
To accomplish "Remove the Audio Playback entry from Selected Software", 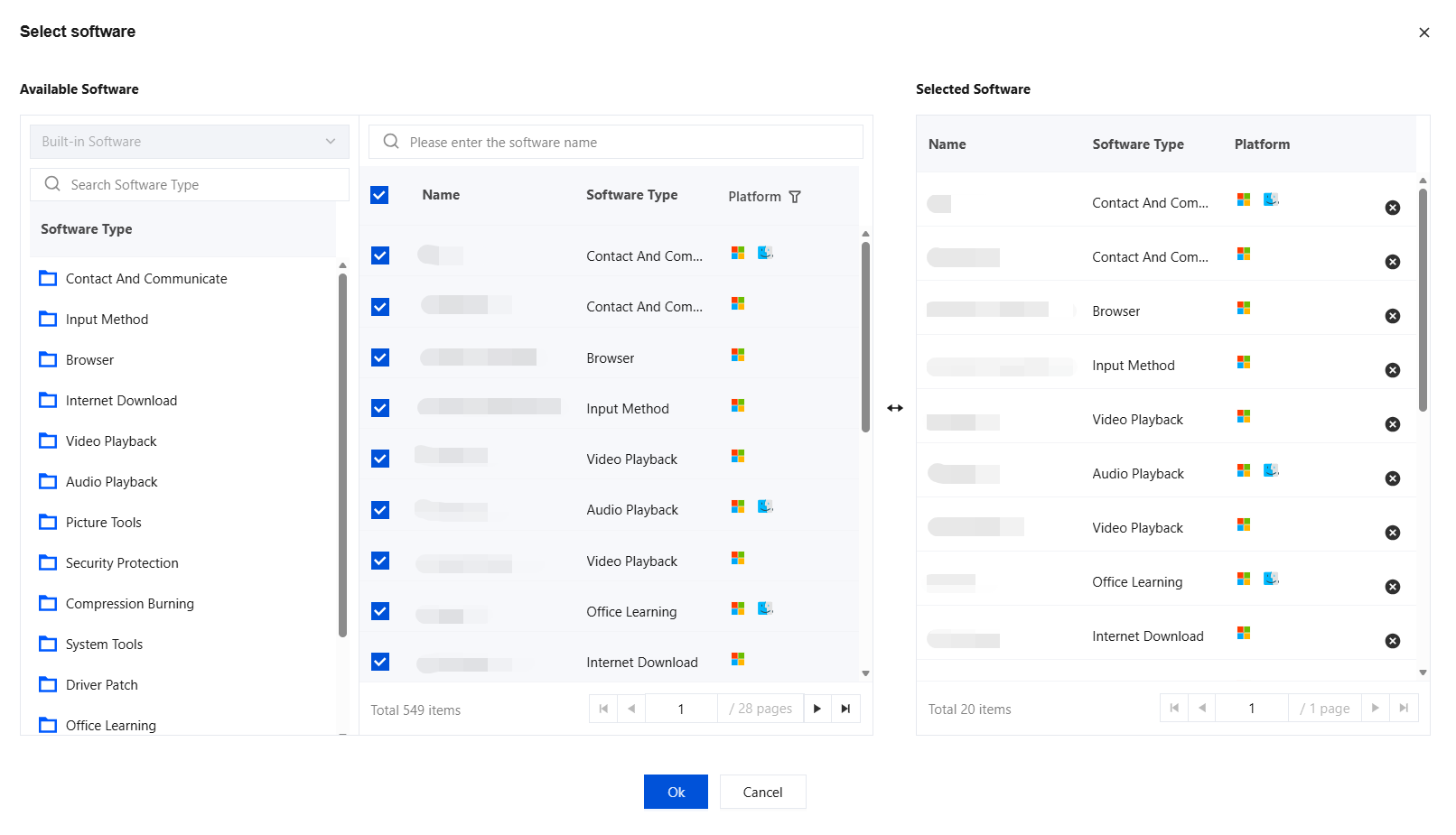I will (1393, 478).
